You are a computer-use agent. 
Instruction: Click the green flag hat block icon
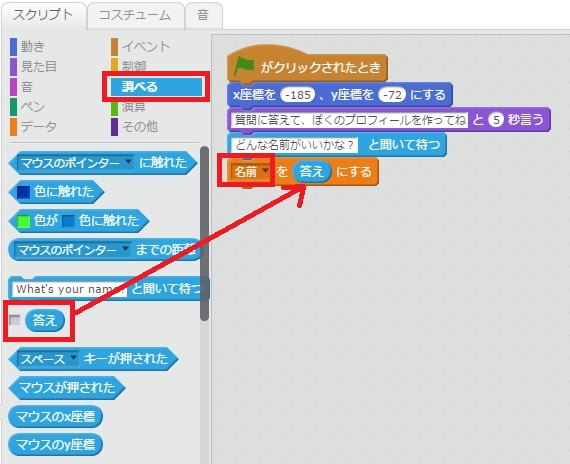[244, 67]
